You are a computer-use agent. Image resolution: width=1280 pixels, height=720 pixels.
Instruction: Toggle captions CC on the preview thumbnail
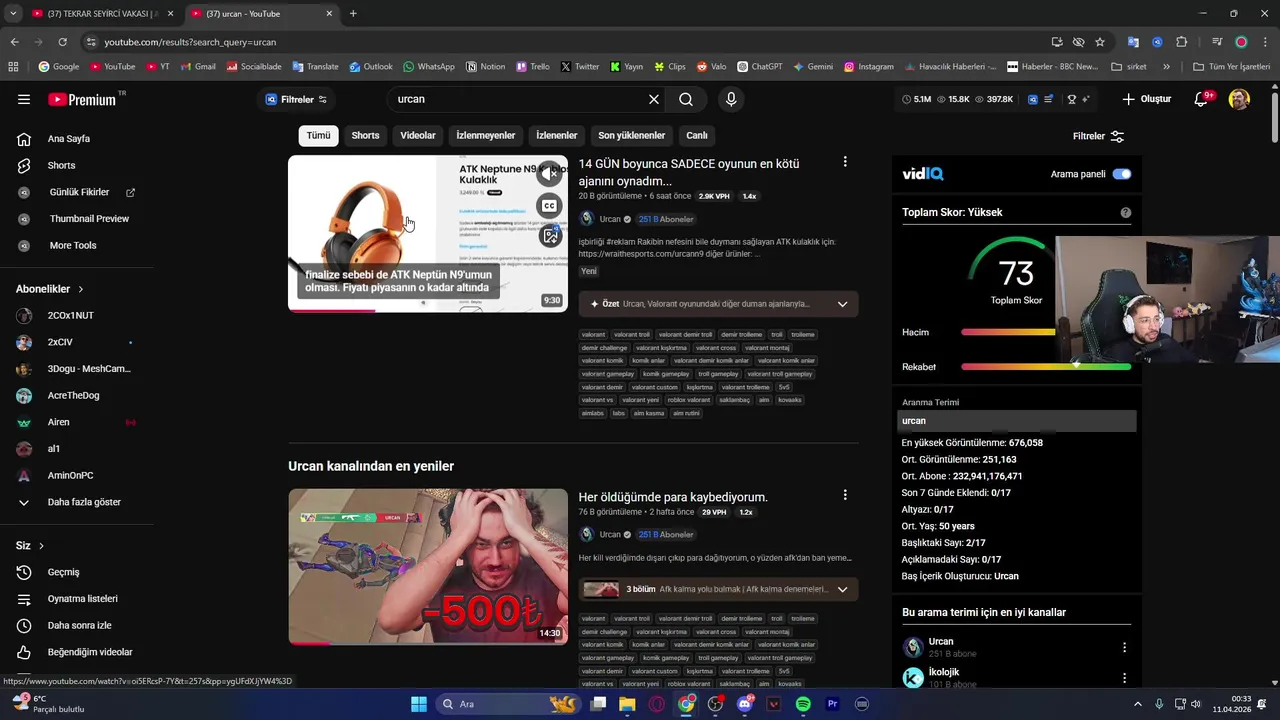tap(550, 205)
